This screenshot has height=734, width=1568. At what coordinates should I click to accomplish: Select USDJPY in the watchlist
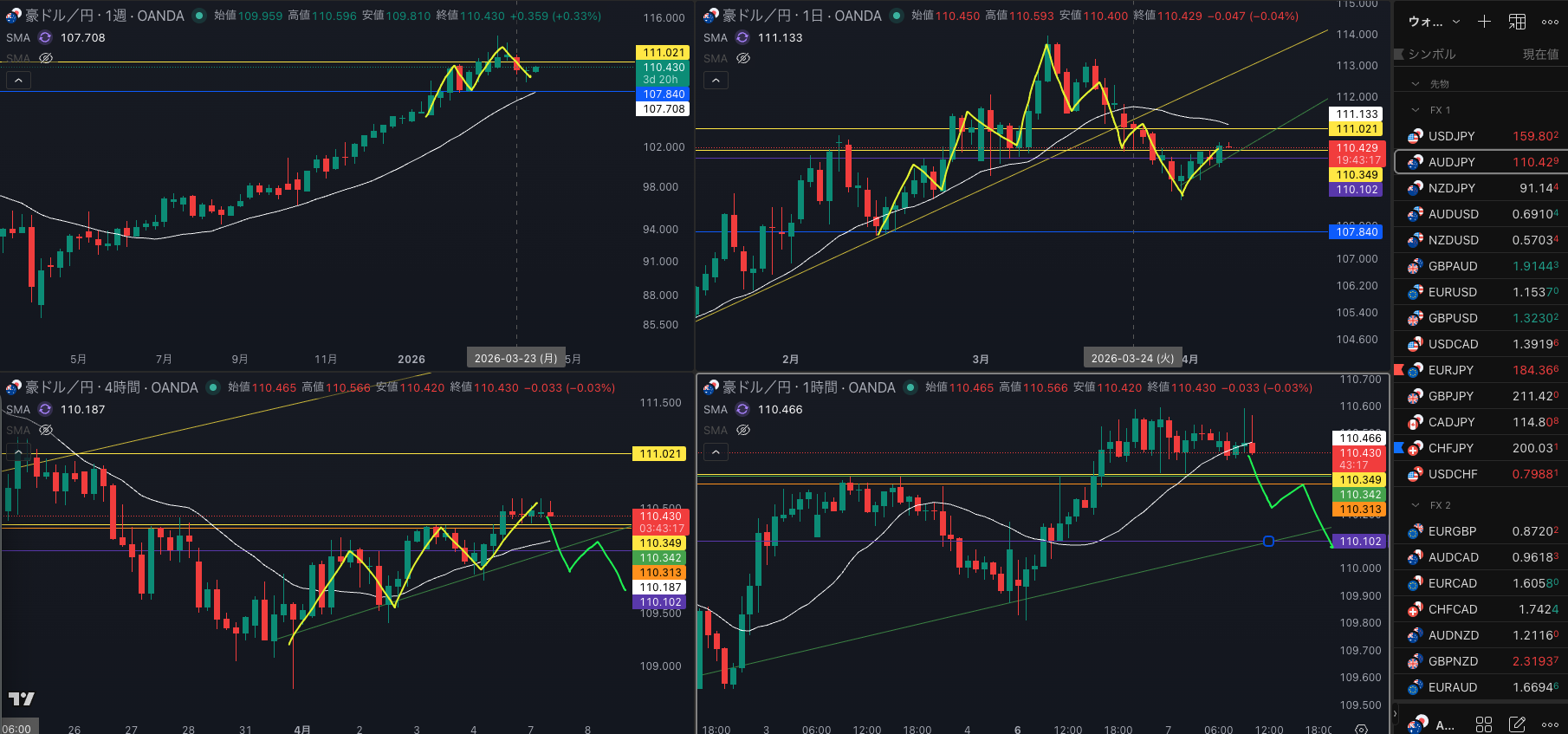point(1451,136)
